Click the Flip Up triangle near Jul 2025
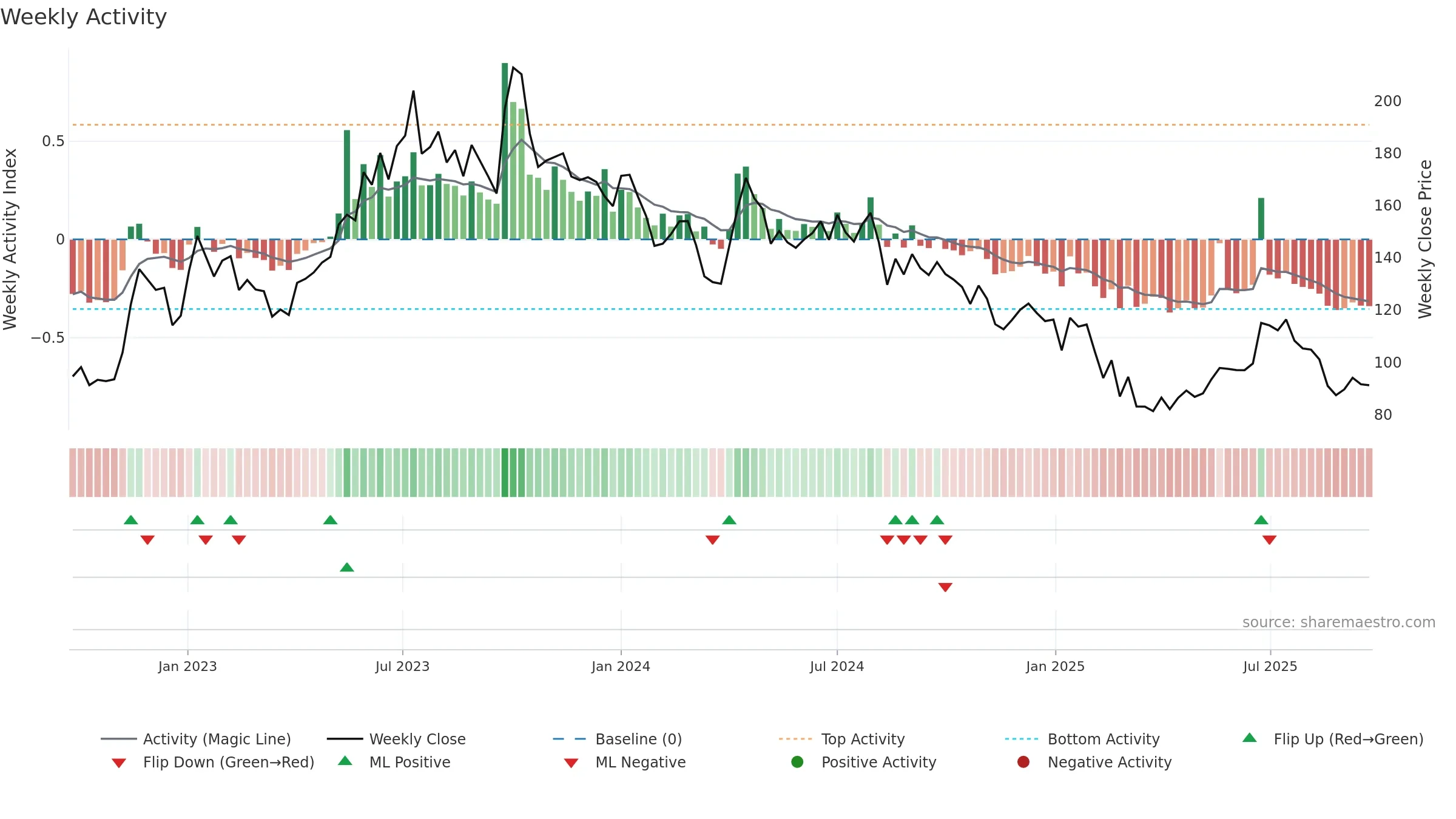 (1261, 520)
